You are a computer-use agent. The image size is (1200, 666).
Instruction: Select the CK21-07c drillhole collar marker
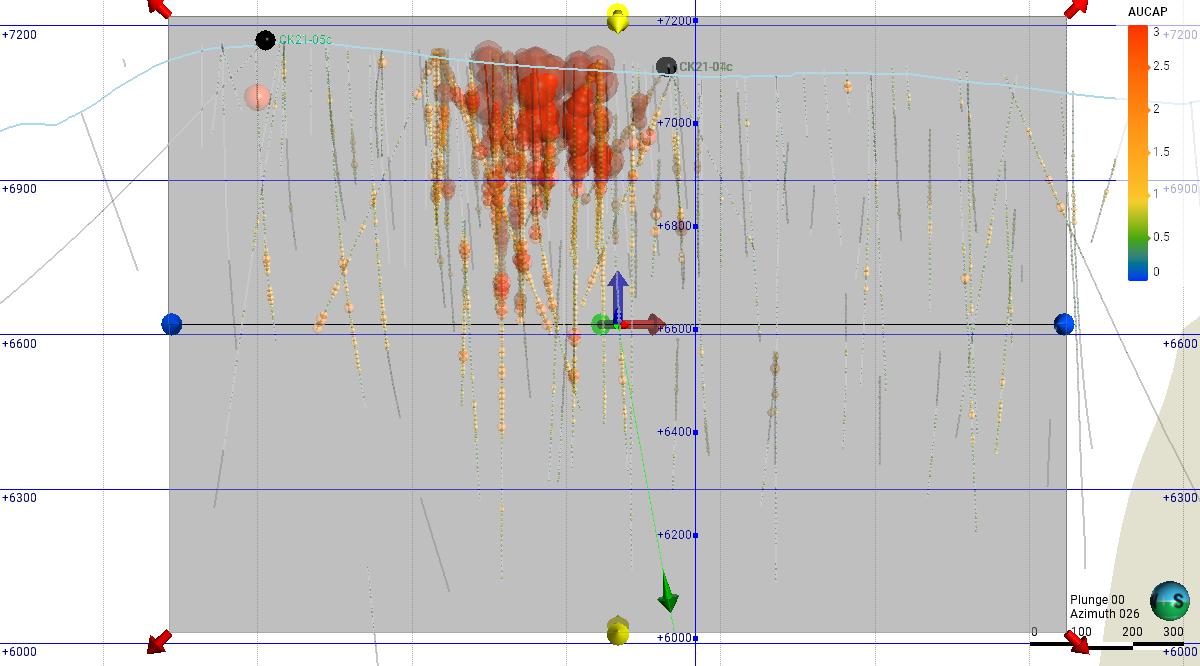[666, 67]
